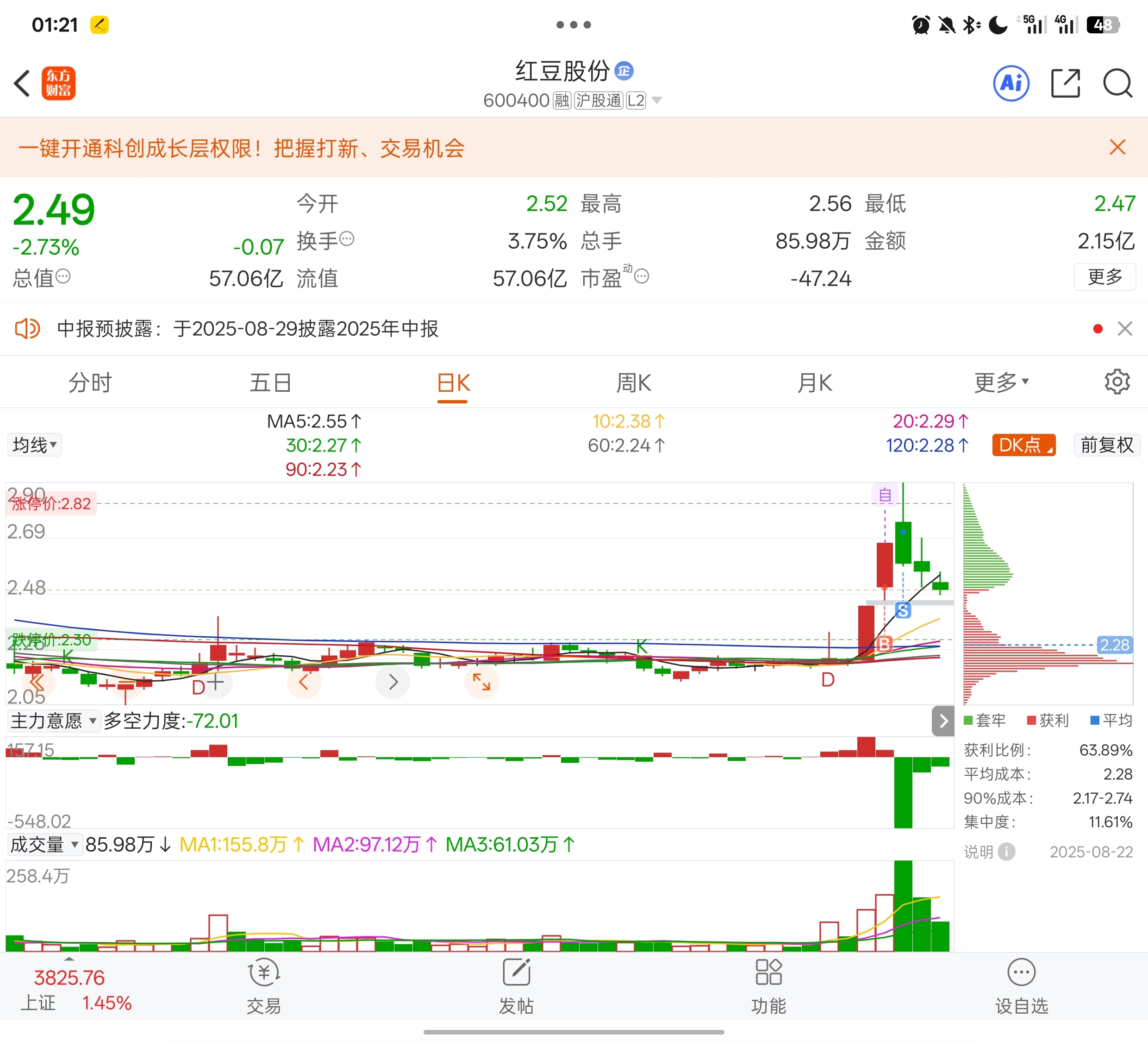Select the 日K tab

tap(453, 383)
